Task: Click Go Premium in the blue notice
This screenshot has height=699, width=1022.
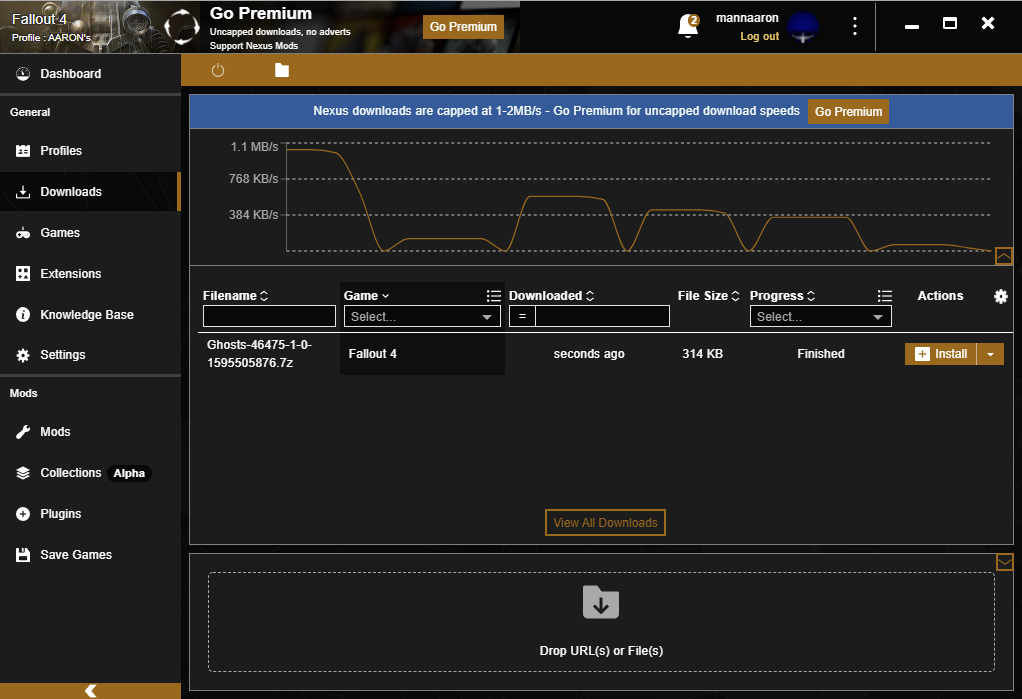Action: [848, 112]
